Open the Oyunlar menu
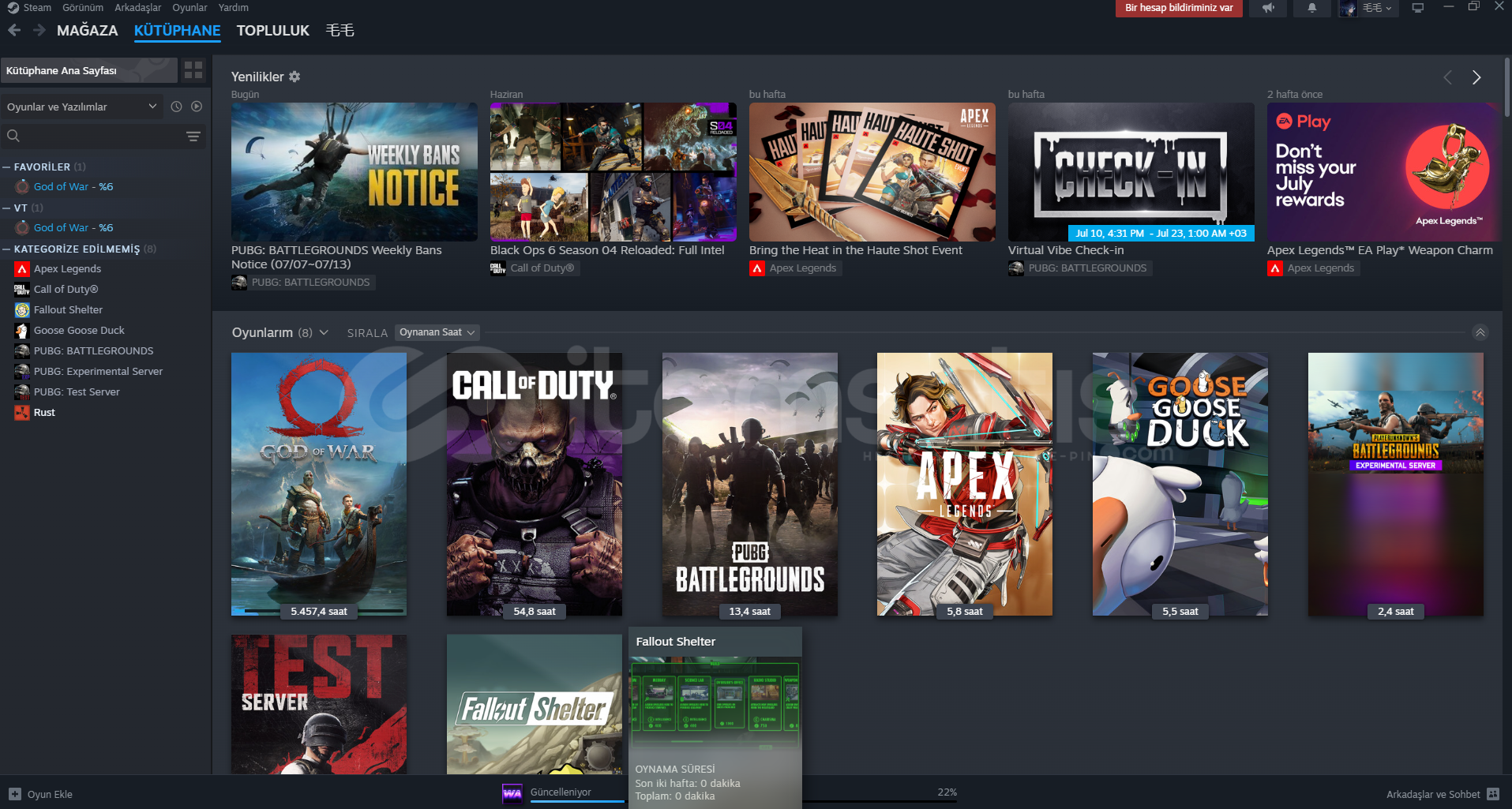This screenshot has height=809, width=1512. coord(189,7)
